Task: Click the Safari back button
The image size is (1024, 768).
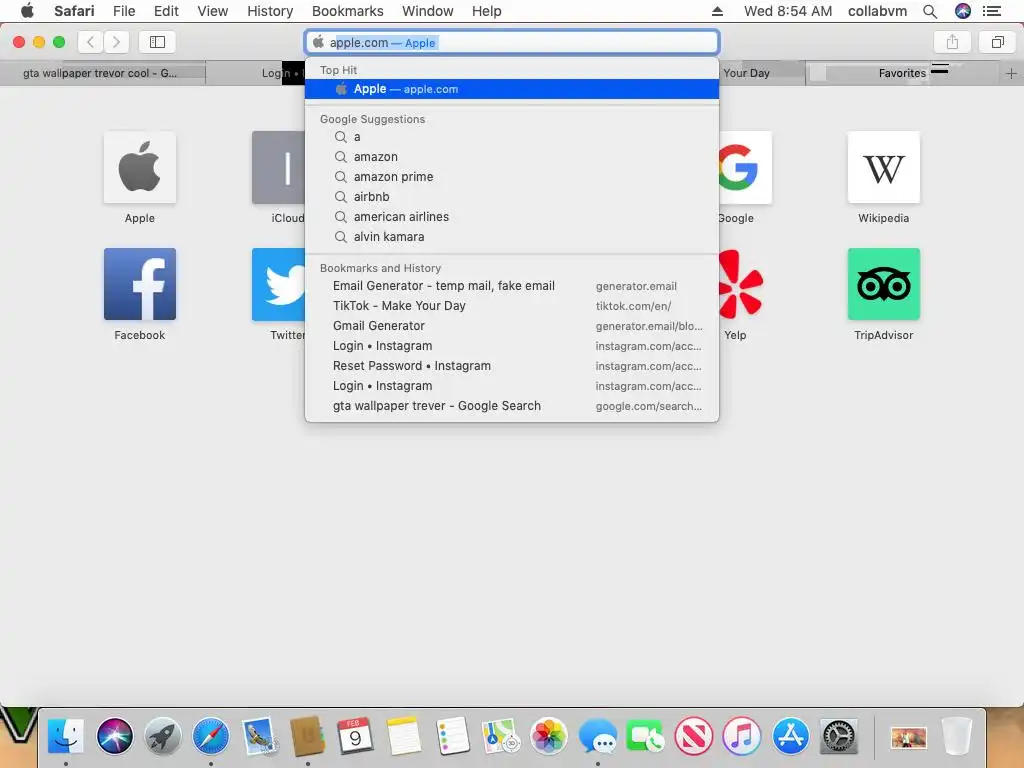Action: click(91, 42)
